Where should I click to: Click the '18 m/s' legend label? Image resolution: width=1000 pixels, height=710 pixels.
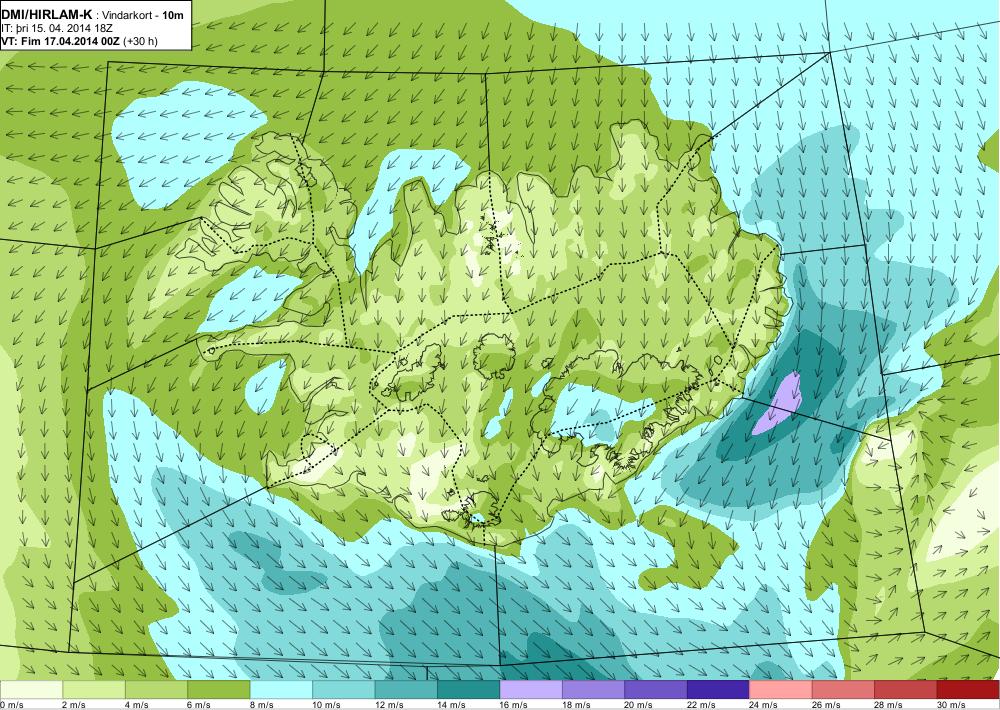point(577,705)
